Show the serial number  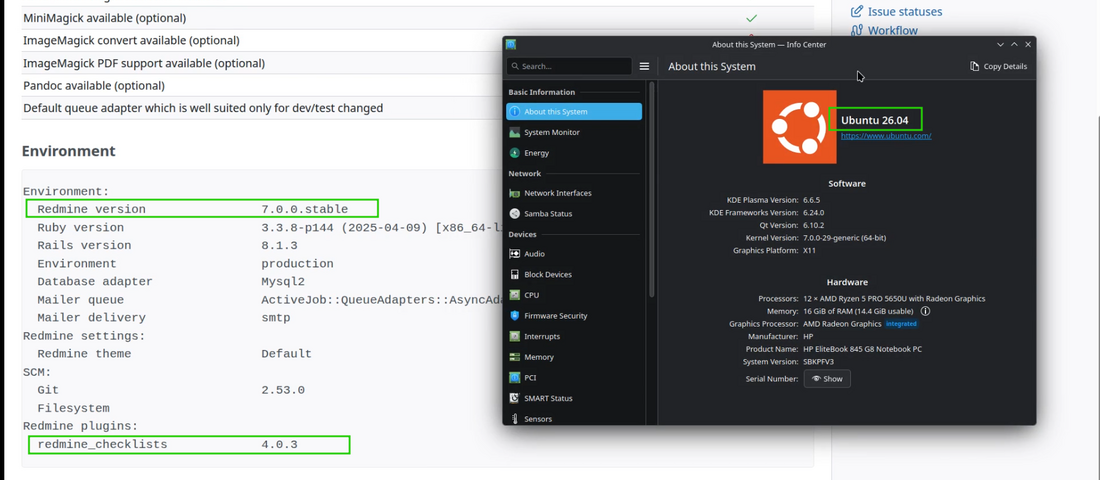click(x=827, y=379)
